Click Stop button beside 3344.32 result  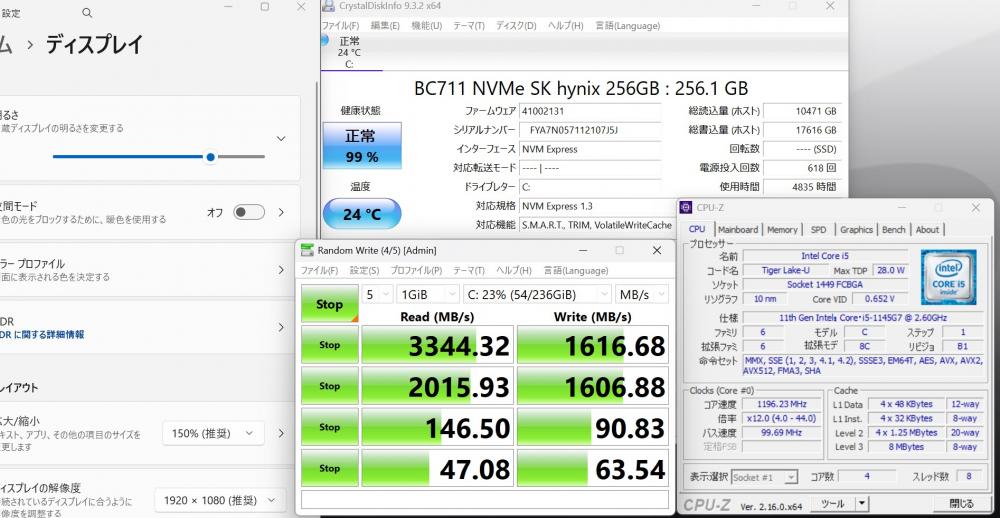point(330,345)
